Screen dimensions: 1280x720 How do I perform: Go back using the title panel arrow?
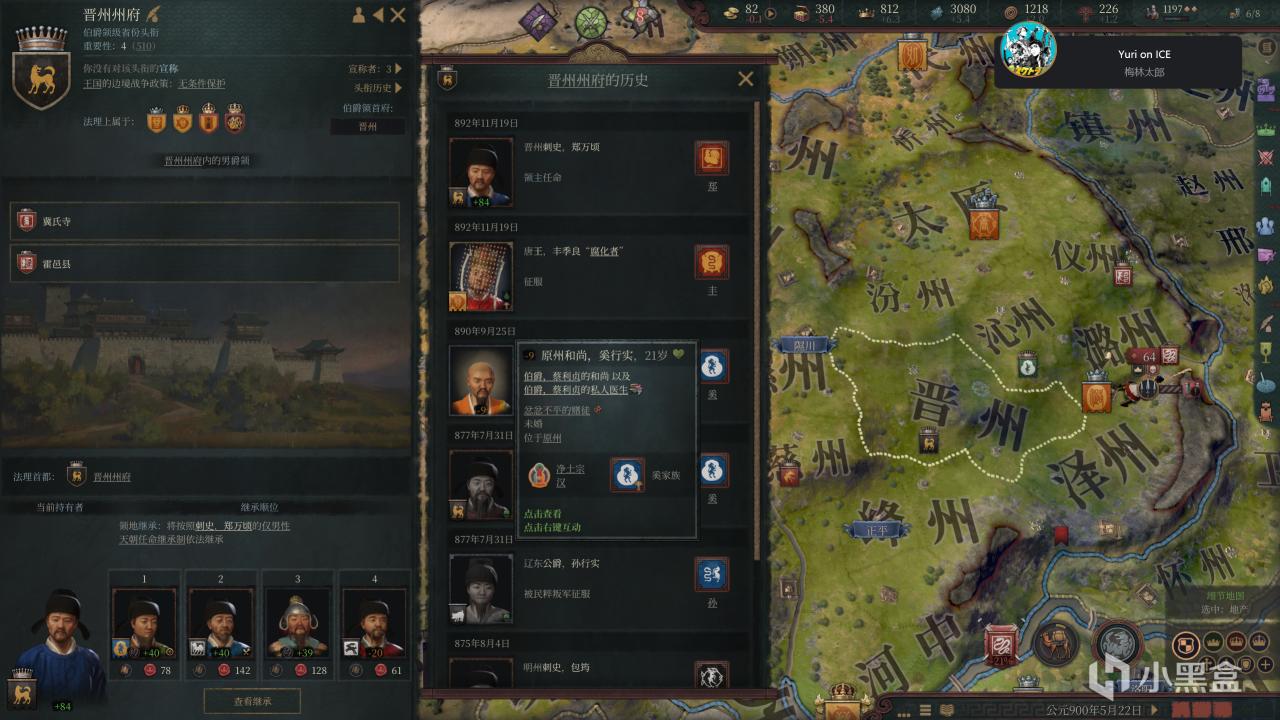[378, 15]
